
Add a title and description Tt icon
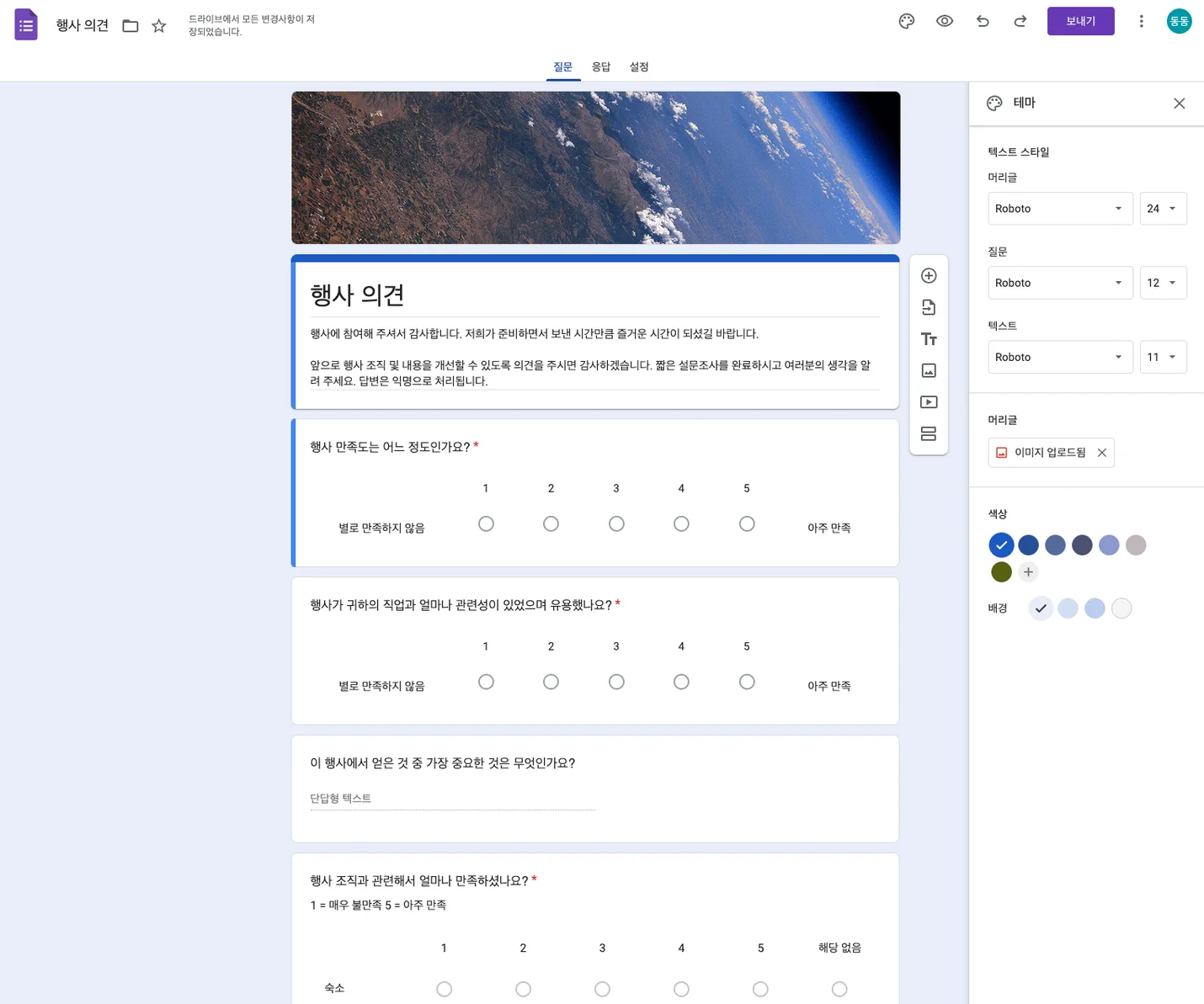[x=929, y=339]
